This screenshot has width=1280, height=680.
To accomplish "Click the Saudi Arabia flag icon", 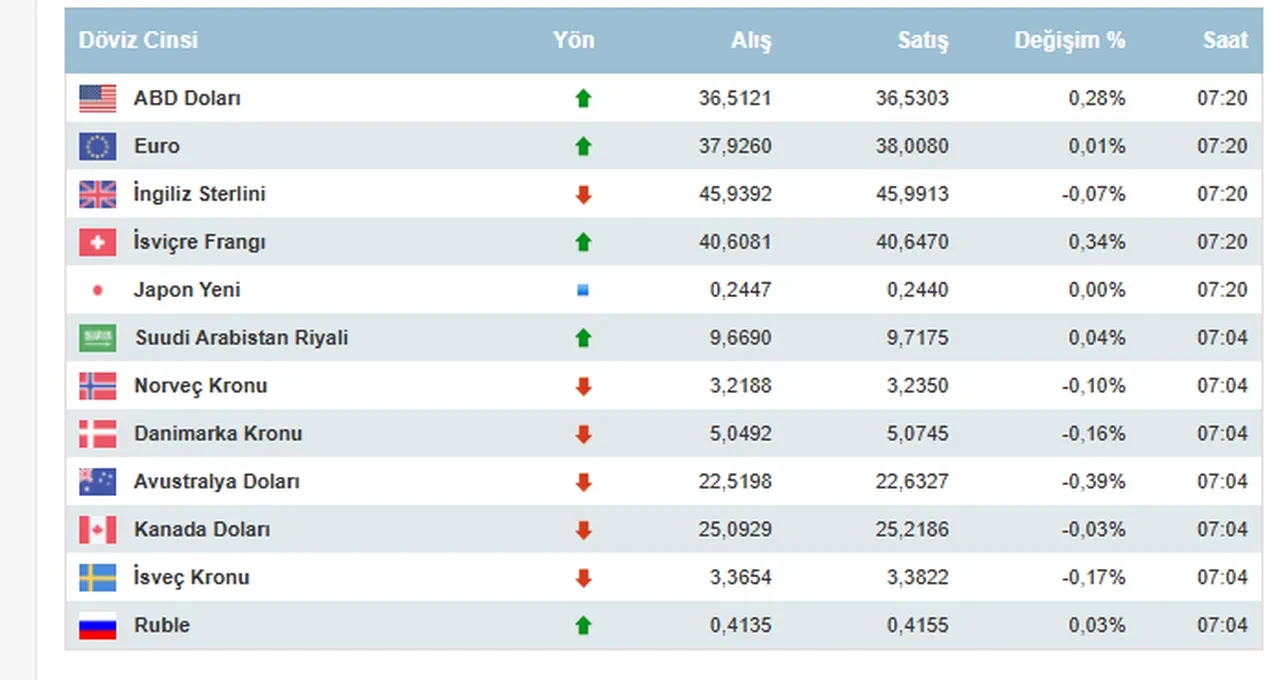I will click(97, 338).
